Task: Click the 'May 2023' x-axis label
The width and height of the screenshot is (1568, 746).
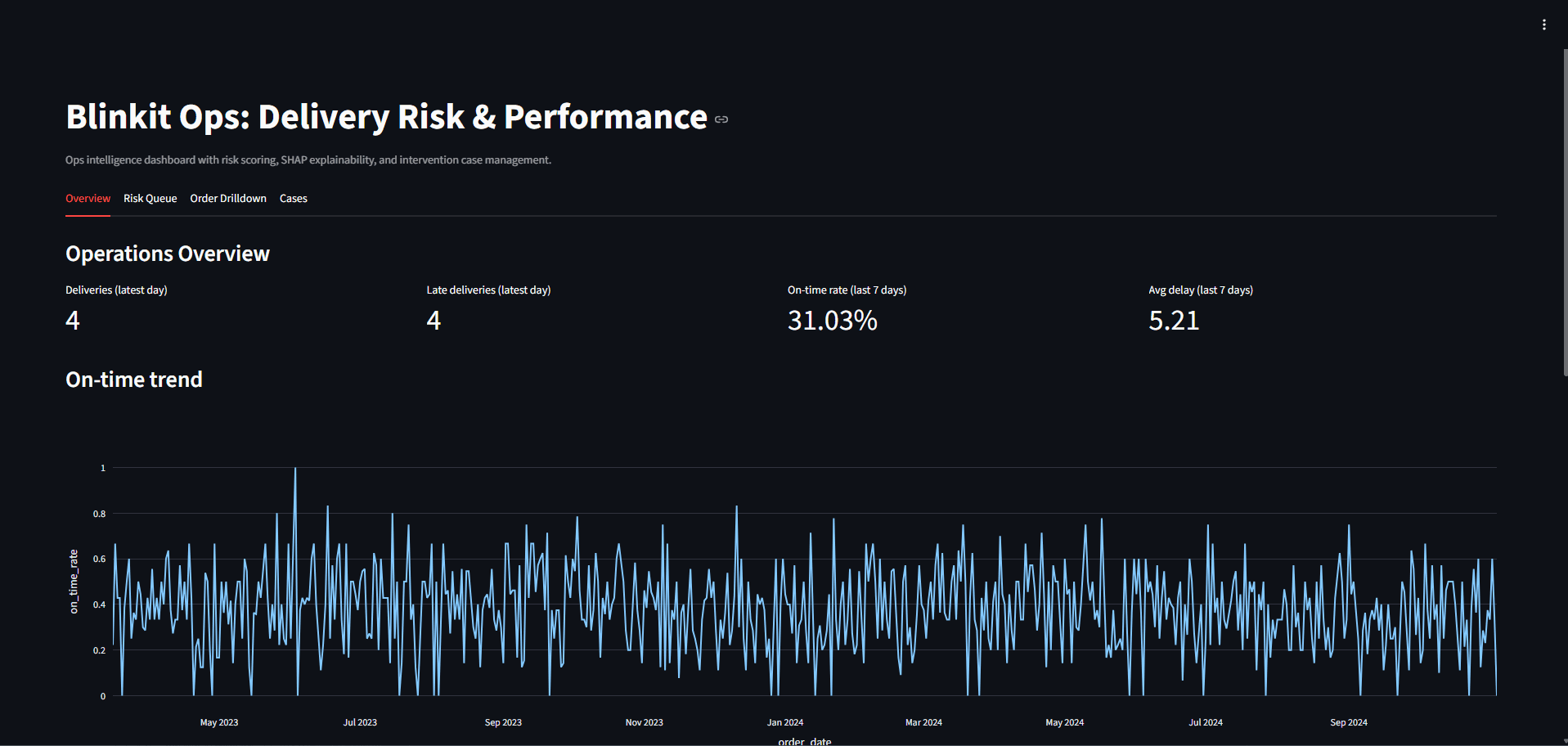Action: [x=219, y=722]
